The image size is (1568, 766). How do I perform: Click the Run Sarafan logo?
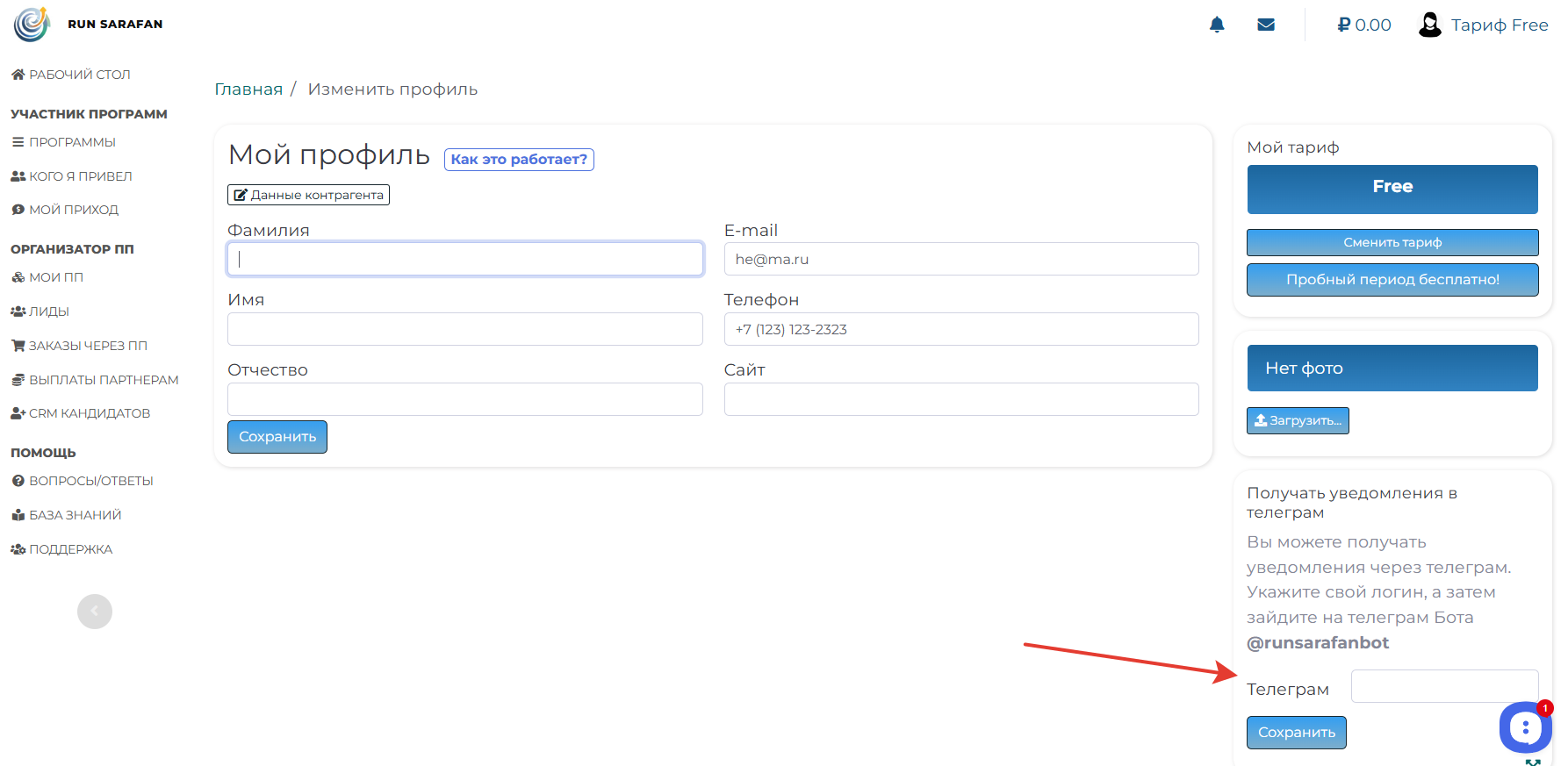(32, 25)
